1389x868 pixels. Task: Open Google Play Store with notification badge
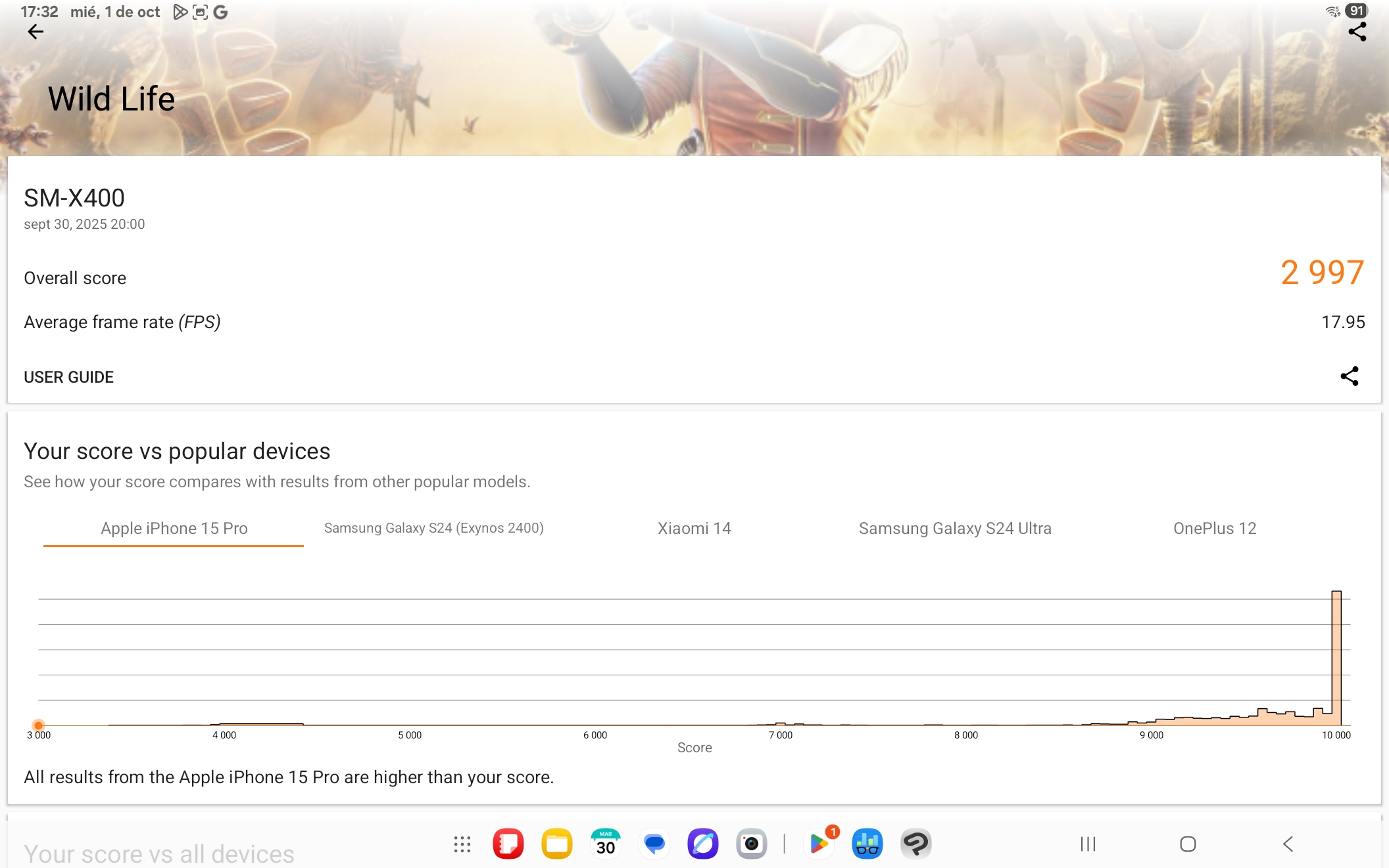819,844
